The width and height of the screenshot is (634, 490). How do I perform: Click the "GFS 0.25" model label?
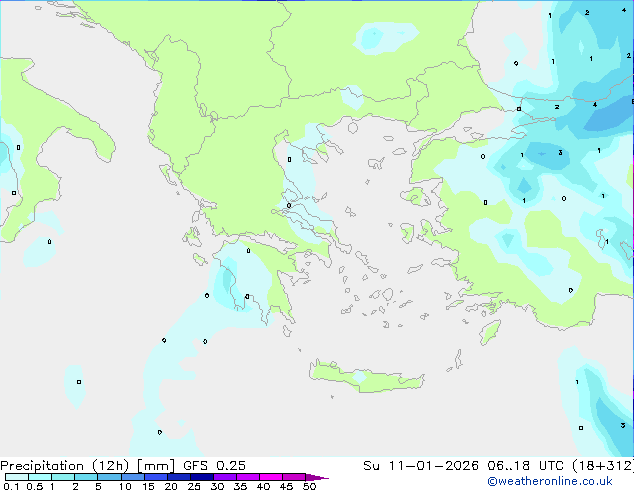tap(214, 466)
